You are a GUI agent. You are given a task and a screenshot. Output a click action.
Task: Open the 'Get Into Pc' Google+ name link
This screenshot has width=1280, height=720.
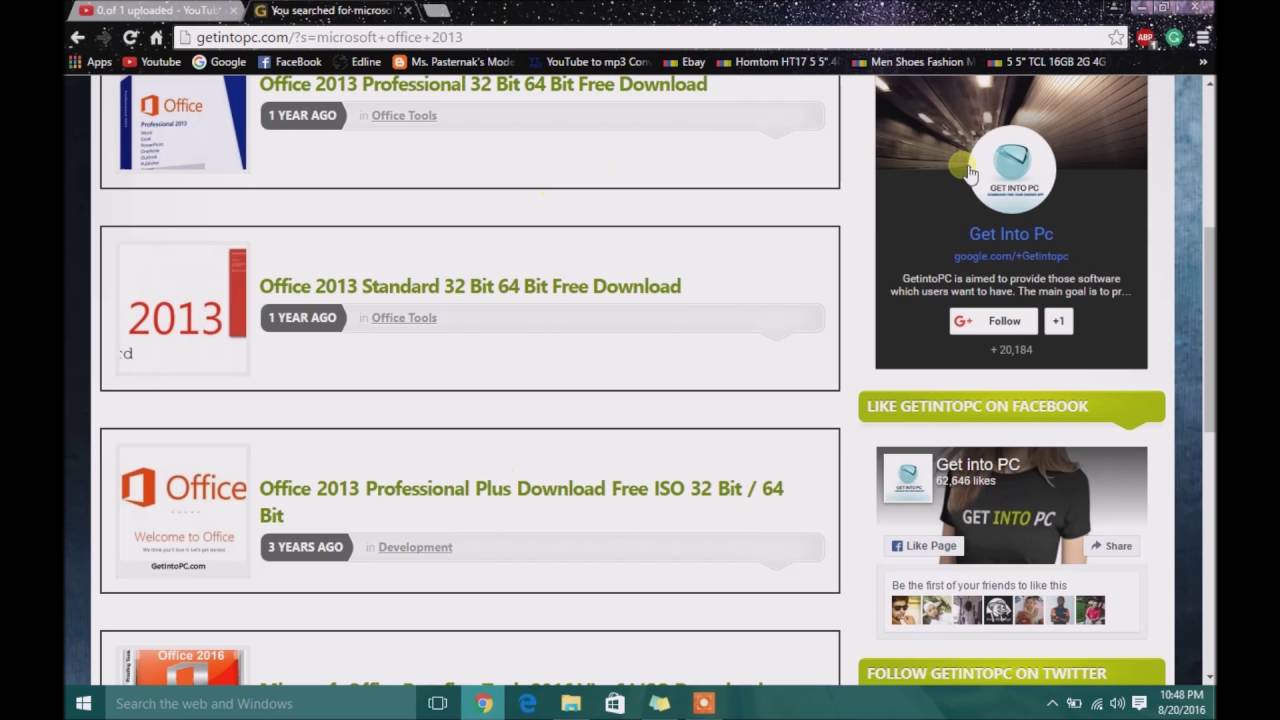[x=1011, y=233]
